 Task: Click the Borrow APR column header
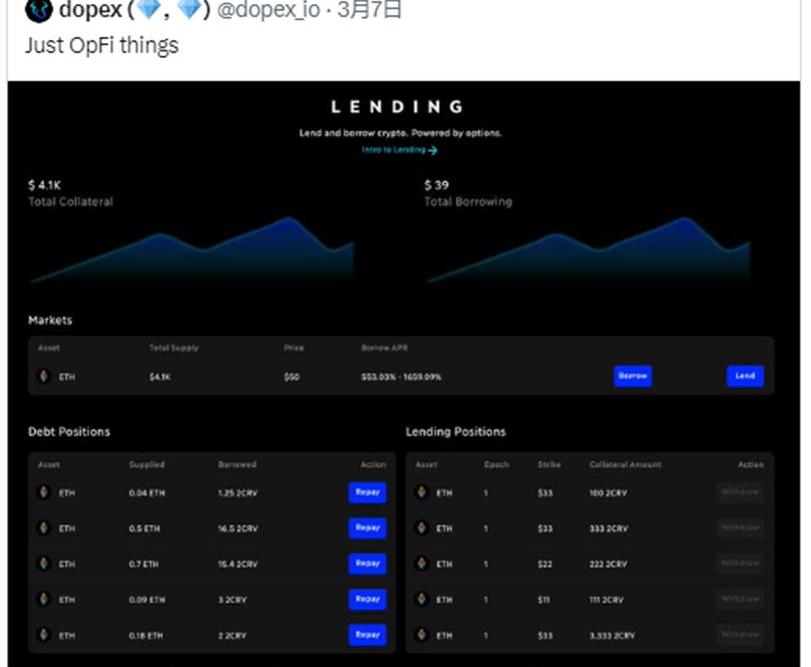[x=384, y=348]
